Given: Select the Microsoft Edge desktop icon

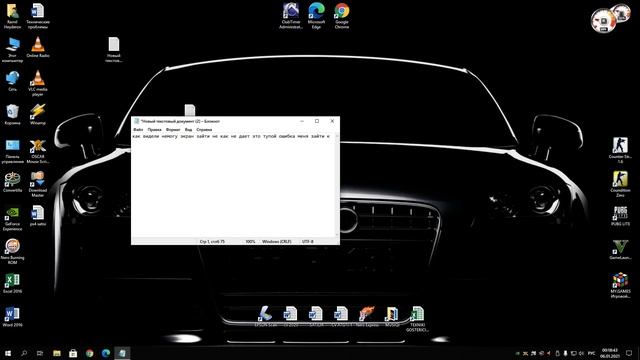Looking at the screenshot, I should pyautogui.click(x=316, y=16).
